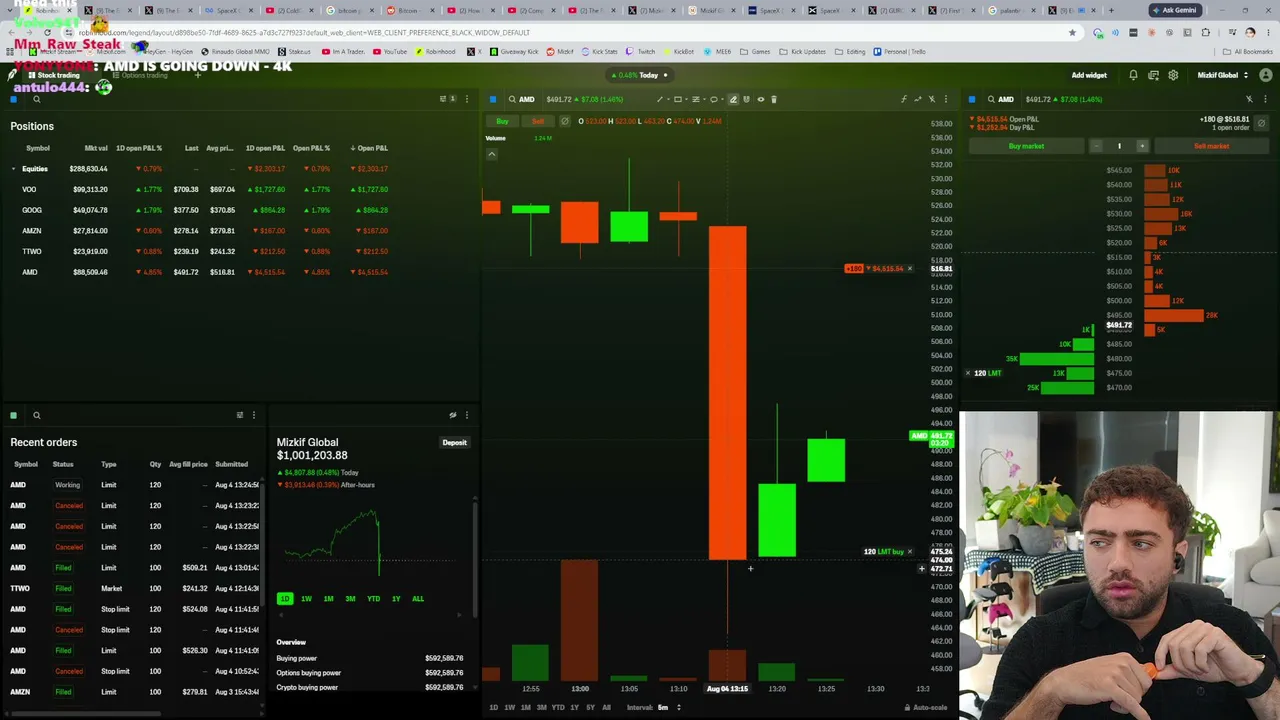Open the rectangle tool dropdown arrow

[686, 99]
